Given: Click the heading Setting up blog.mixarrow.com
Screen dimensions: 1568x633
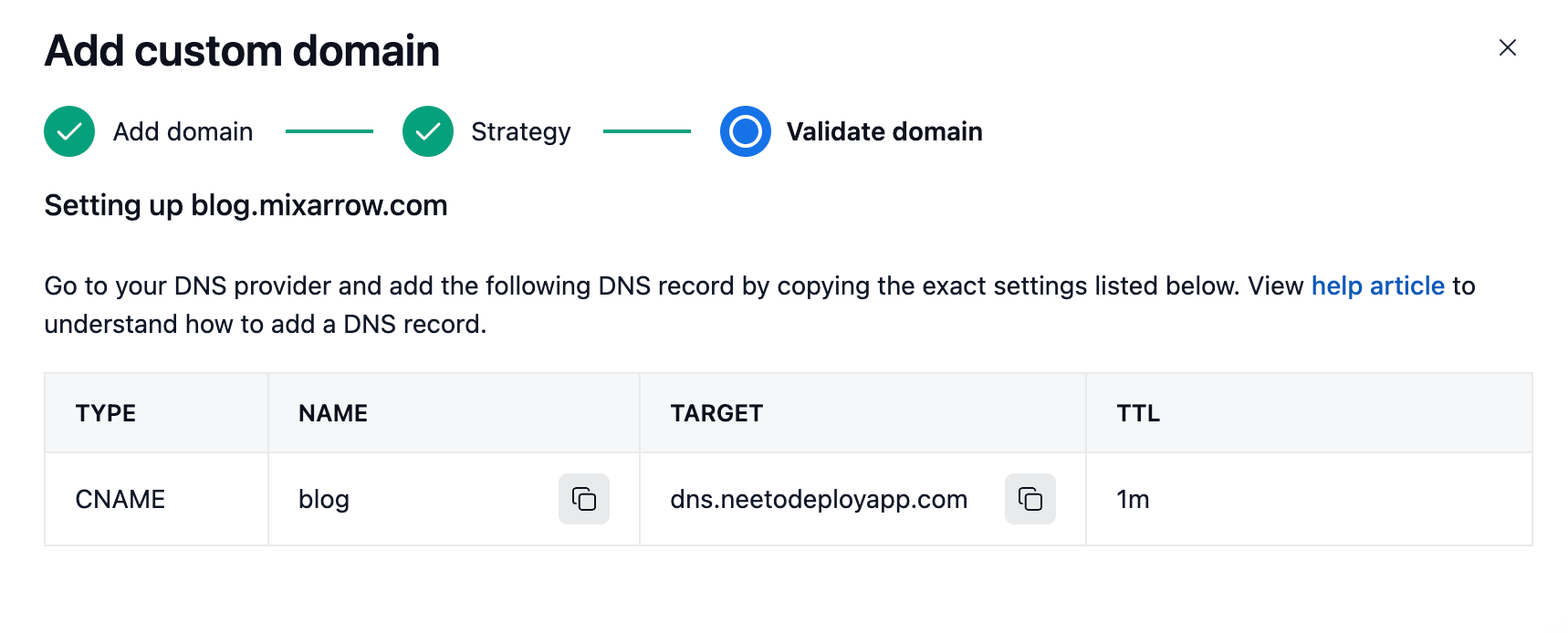Looking at the screenshot, I should 245,204.
